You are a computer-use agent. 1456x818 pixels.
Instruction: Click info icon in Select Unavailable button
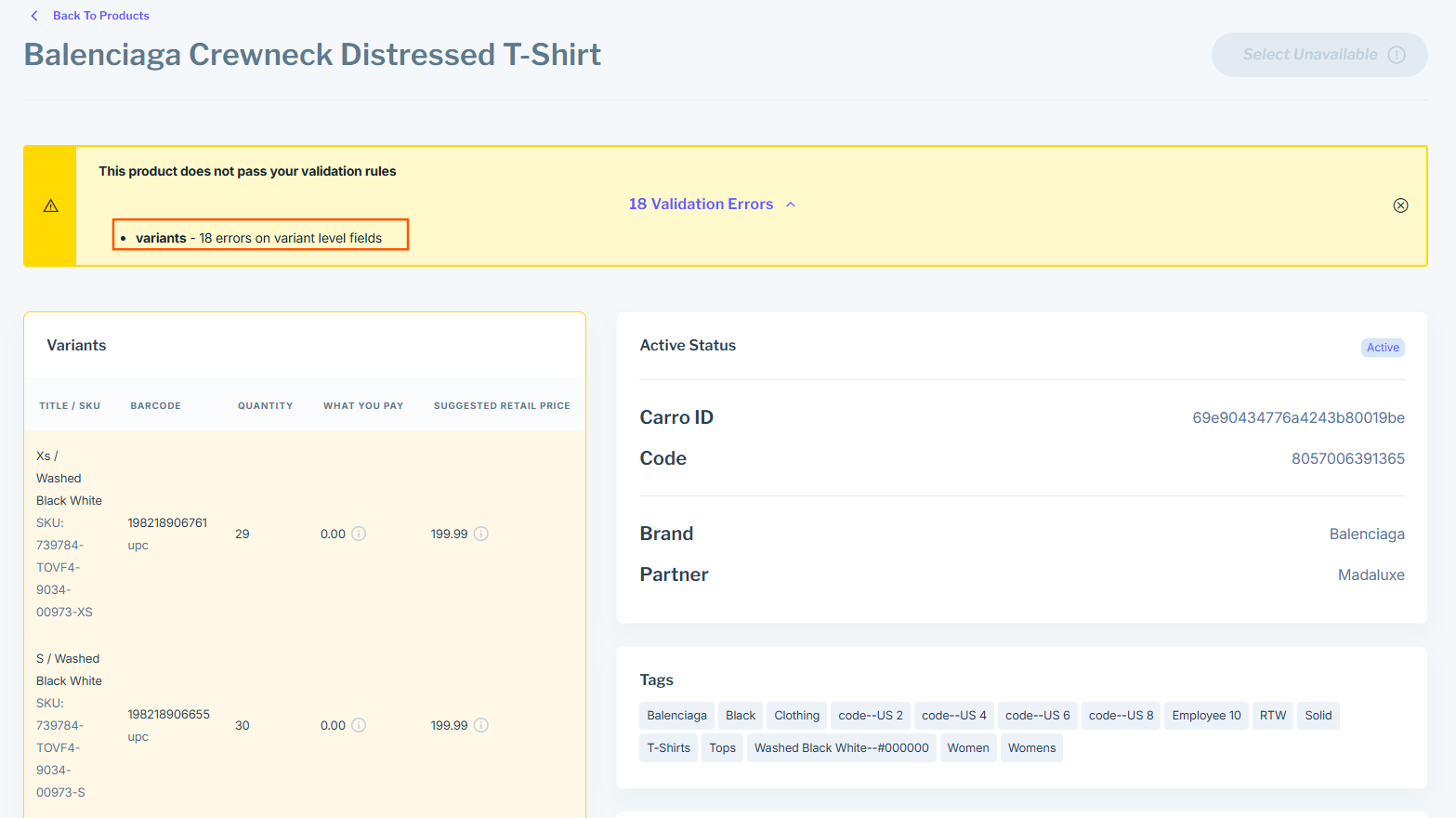coord(1396,55)
